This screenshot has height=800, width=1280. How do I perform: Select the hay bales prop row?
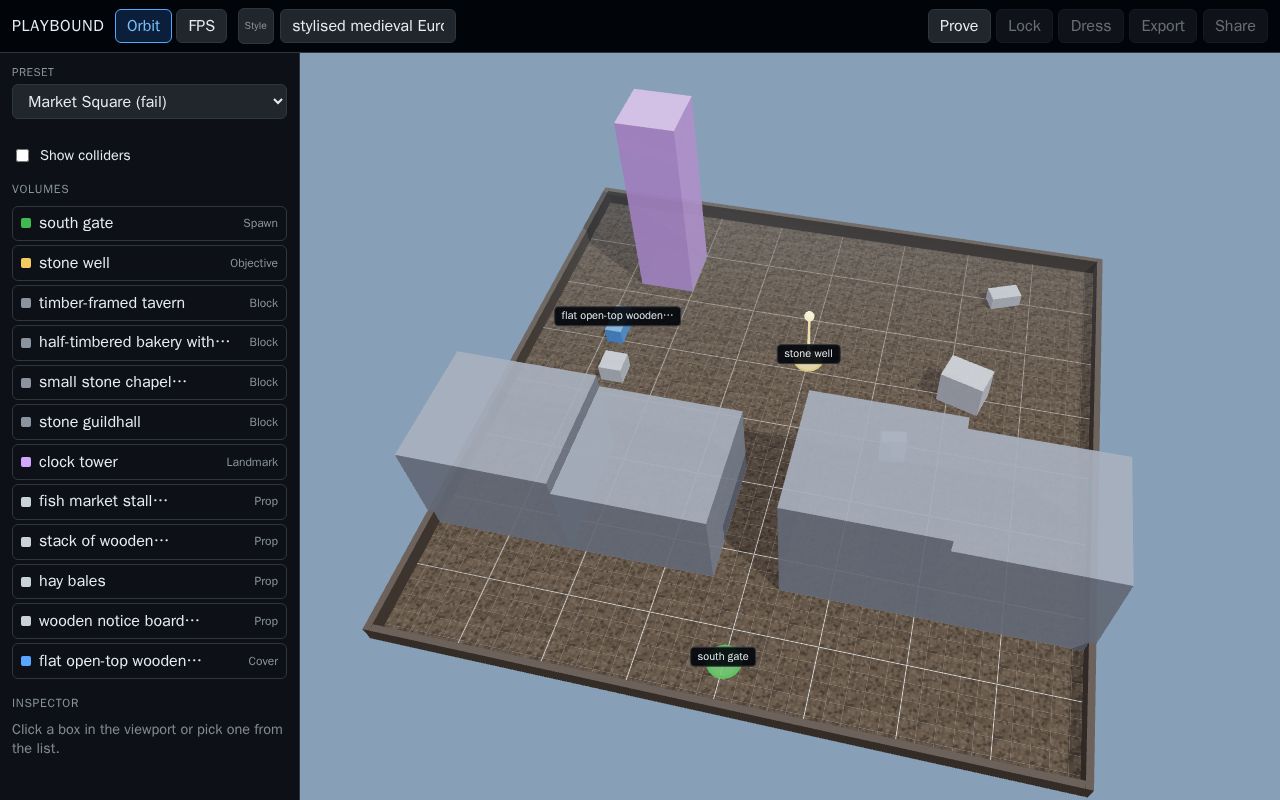tap(149, 581)
